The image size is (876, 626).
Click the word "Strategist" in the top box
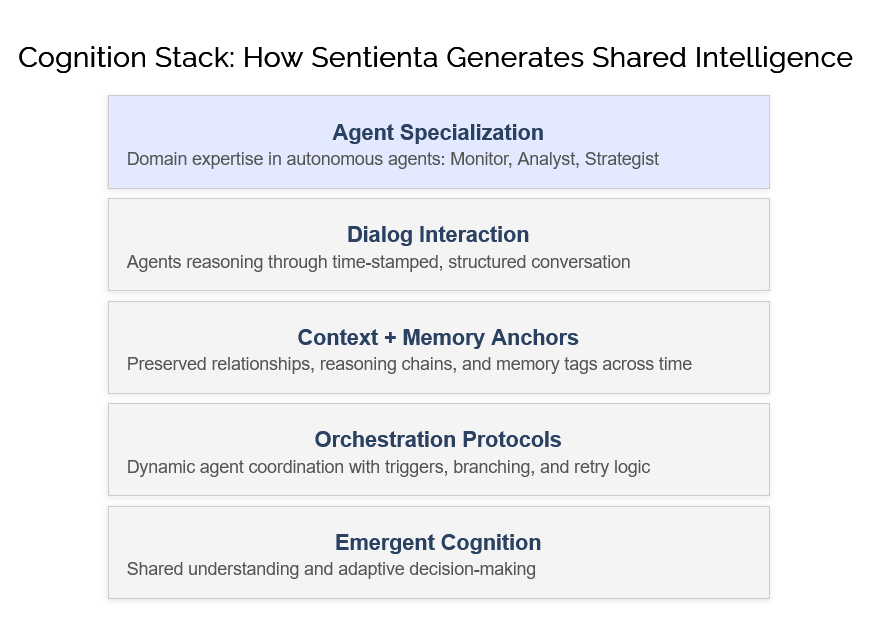coord(621,159)
